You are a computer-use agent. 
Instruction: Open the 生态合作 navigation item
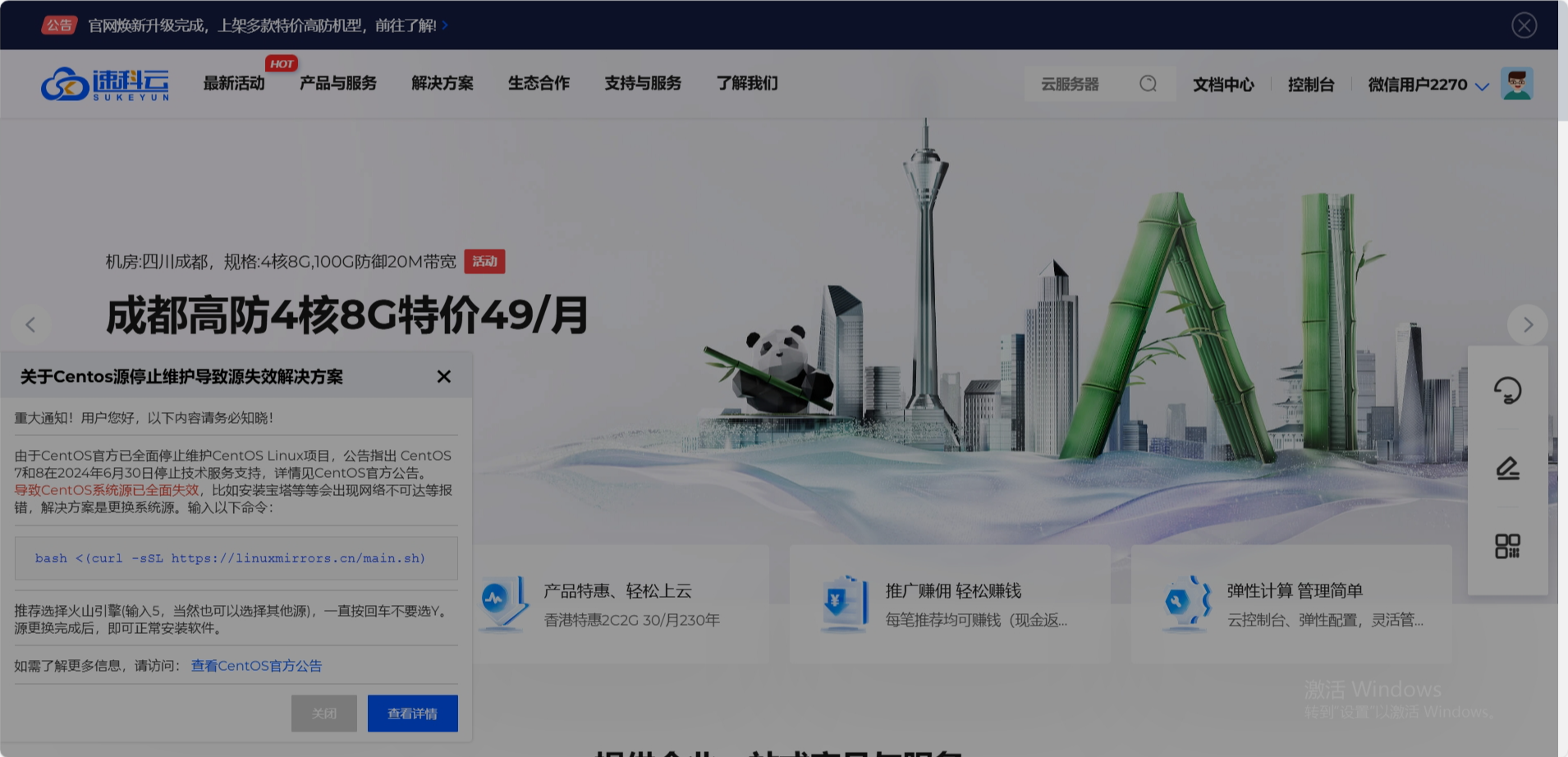pos(539,83)
